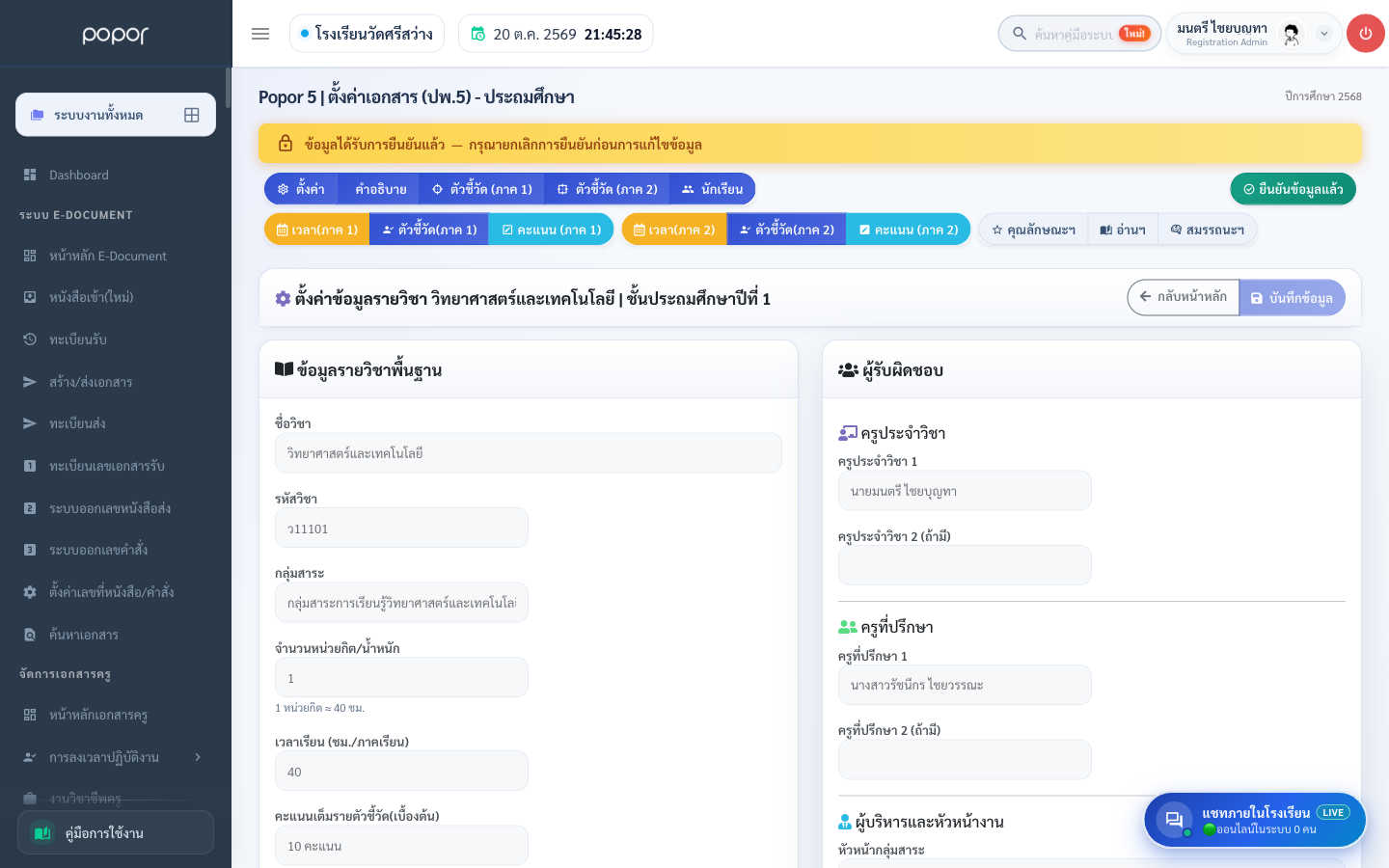Viewport: 1389px width, 868px height.
Task: Click the red power logout icon
Action: pyautogui.click(x=1365, y=34)
